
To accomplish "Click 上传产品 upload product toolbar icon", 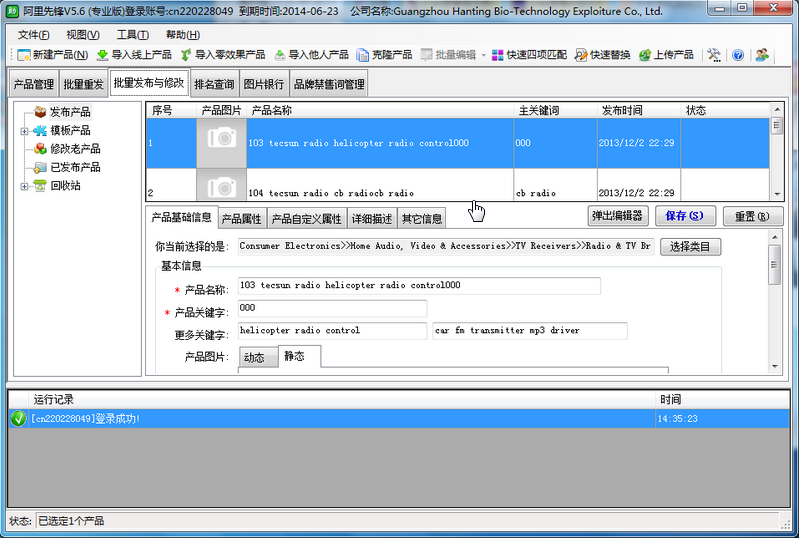I will pyautogui.click(x=646, y=55).
